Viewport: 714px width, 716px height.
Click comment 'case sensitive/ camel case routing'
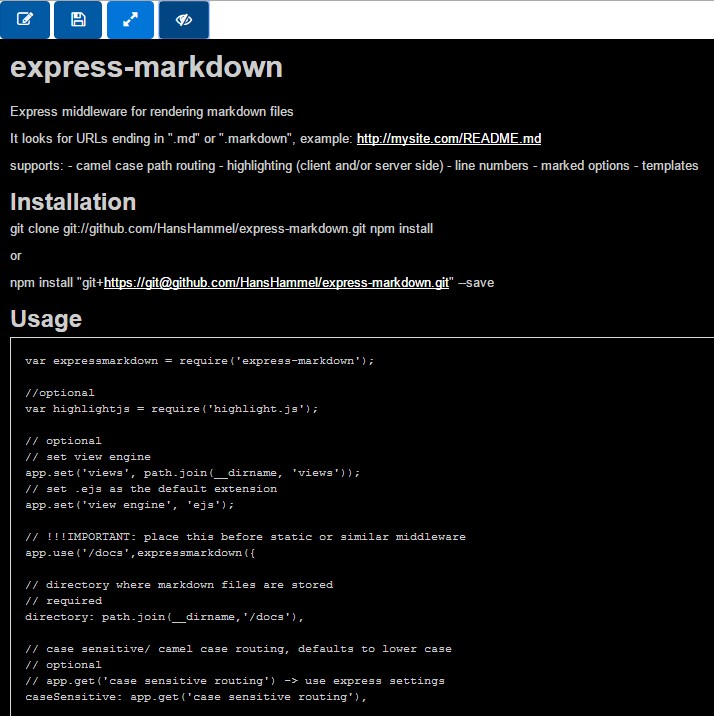tap(238, 649)
